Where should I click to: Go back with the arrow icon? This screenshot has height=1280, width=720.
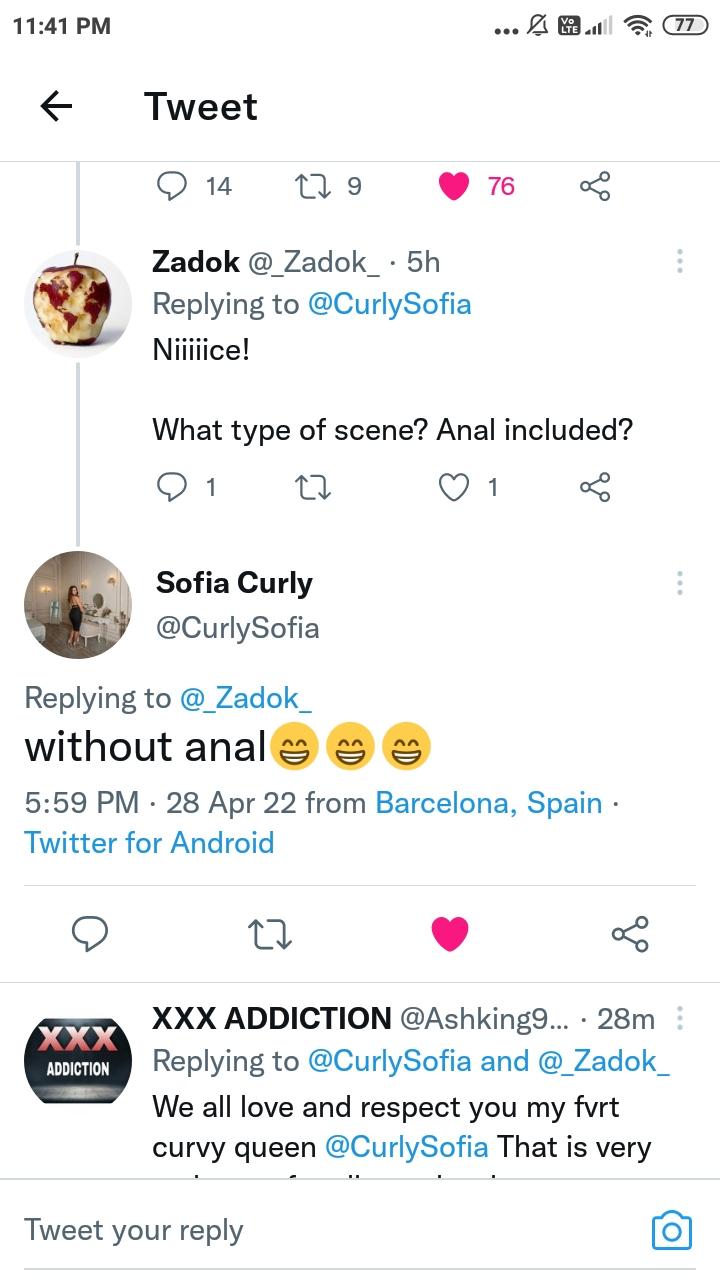(x=57, y=106)
